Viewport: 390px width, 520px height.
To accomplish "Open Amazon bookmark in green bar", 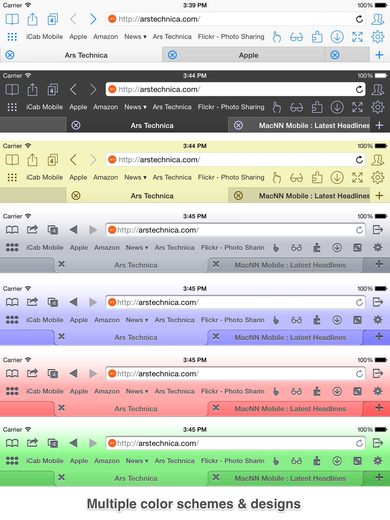I will (x=107, y=461).
